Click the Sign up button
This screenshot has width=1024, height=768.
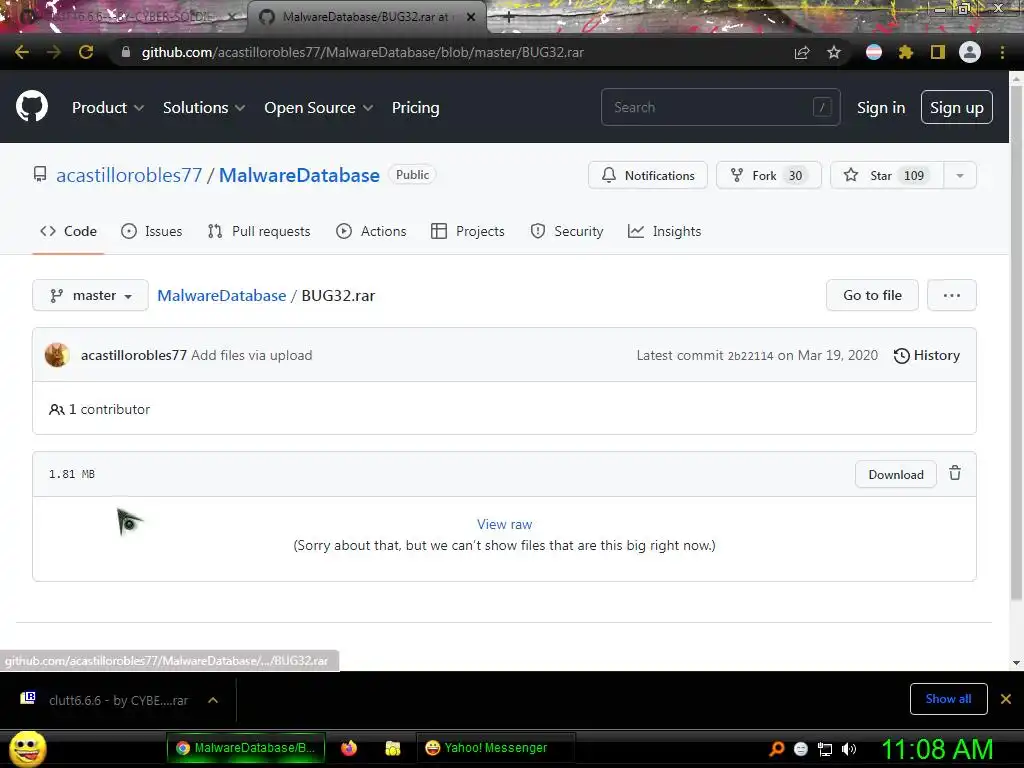point(957,108)
